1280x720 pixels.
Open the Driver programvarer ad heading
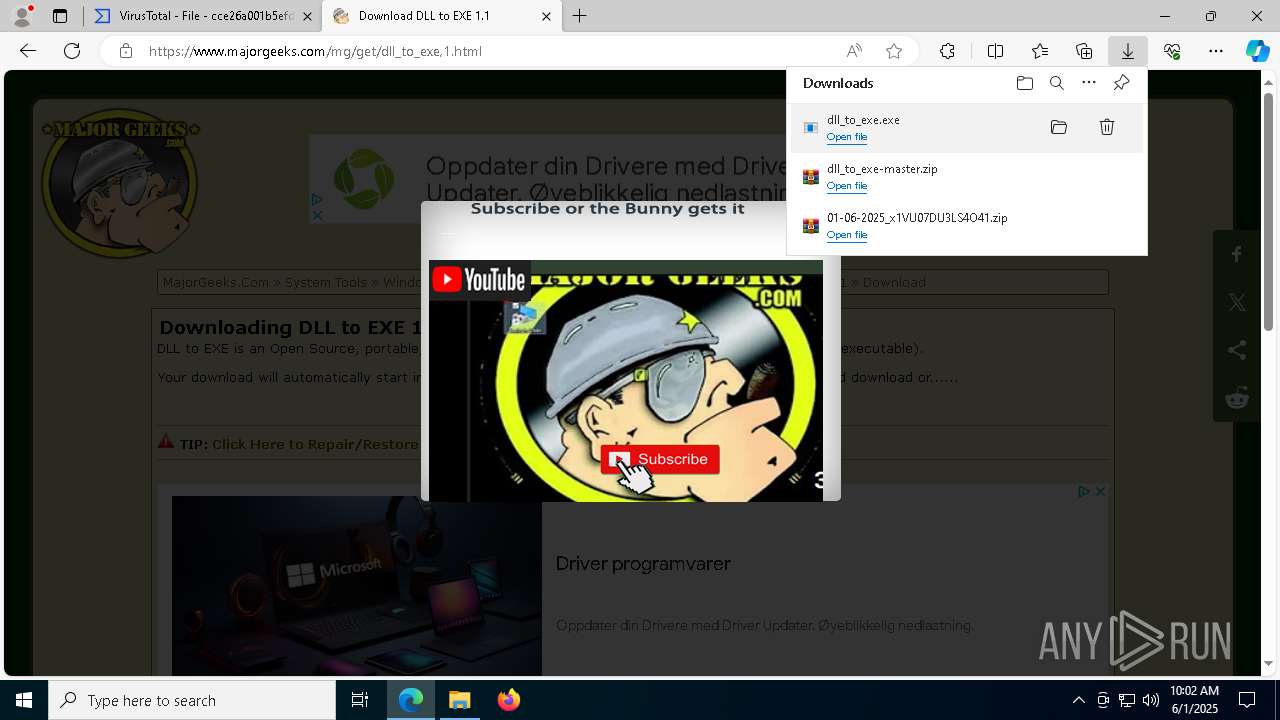coord(643,563)
